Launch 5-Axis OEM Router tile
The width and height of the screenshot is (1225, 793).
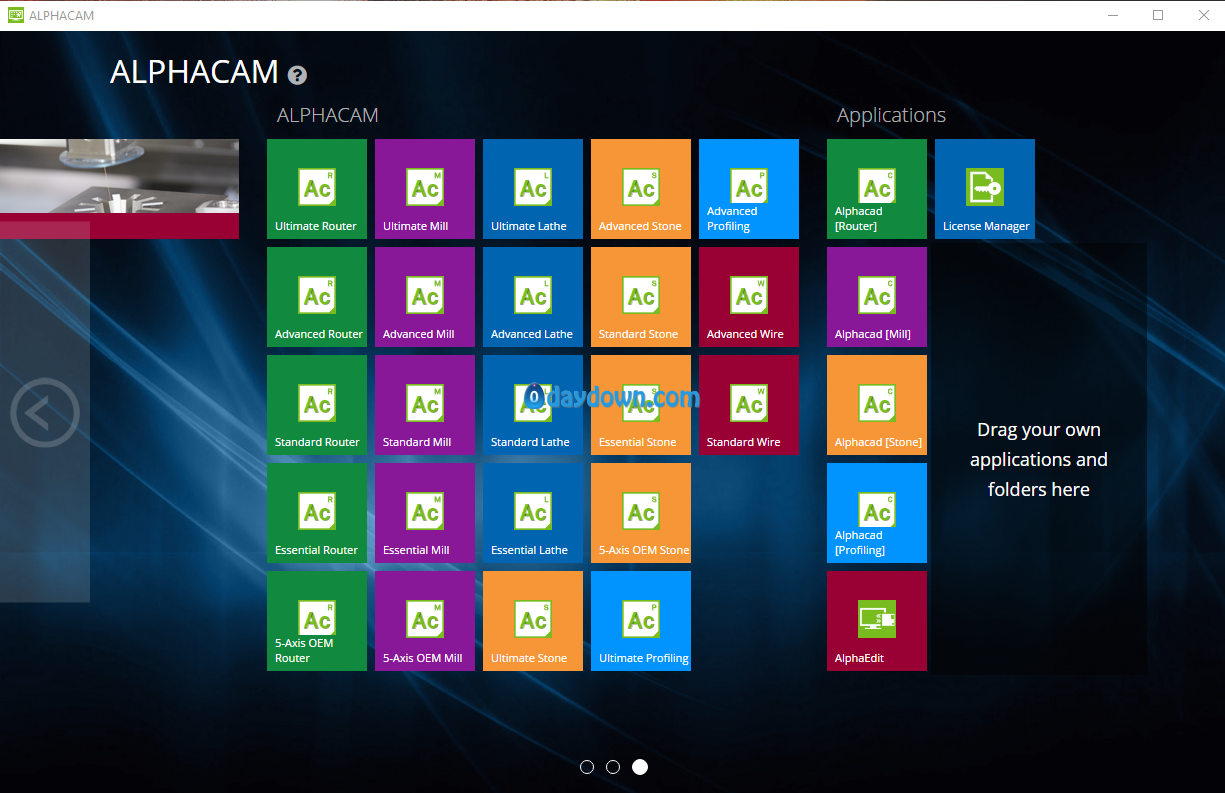[x=317, y=621]
